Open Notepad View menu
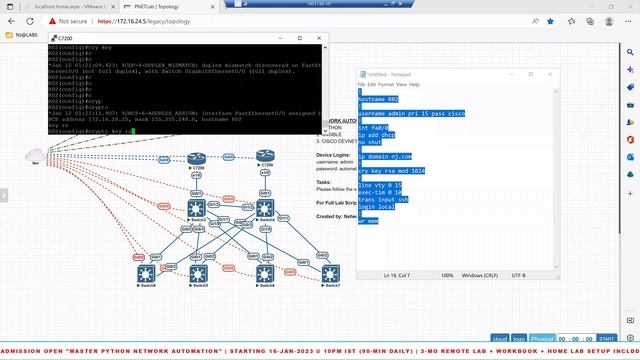 click(402, 84)
